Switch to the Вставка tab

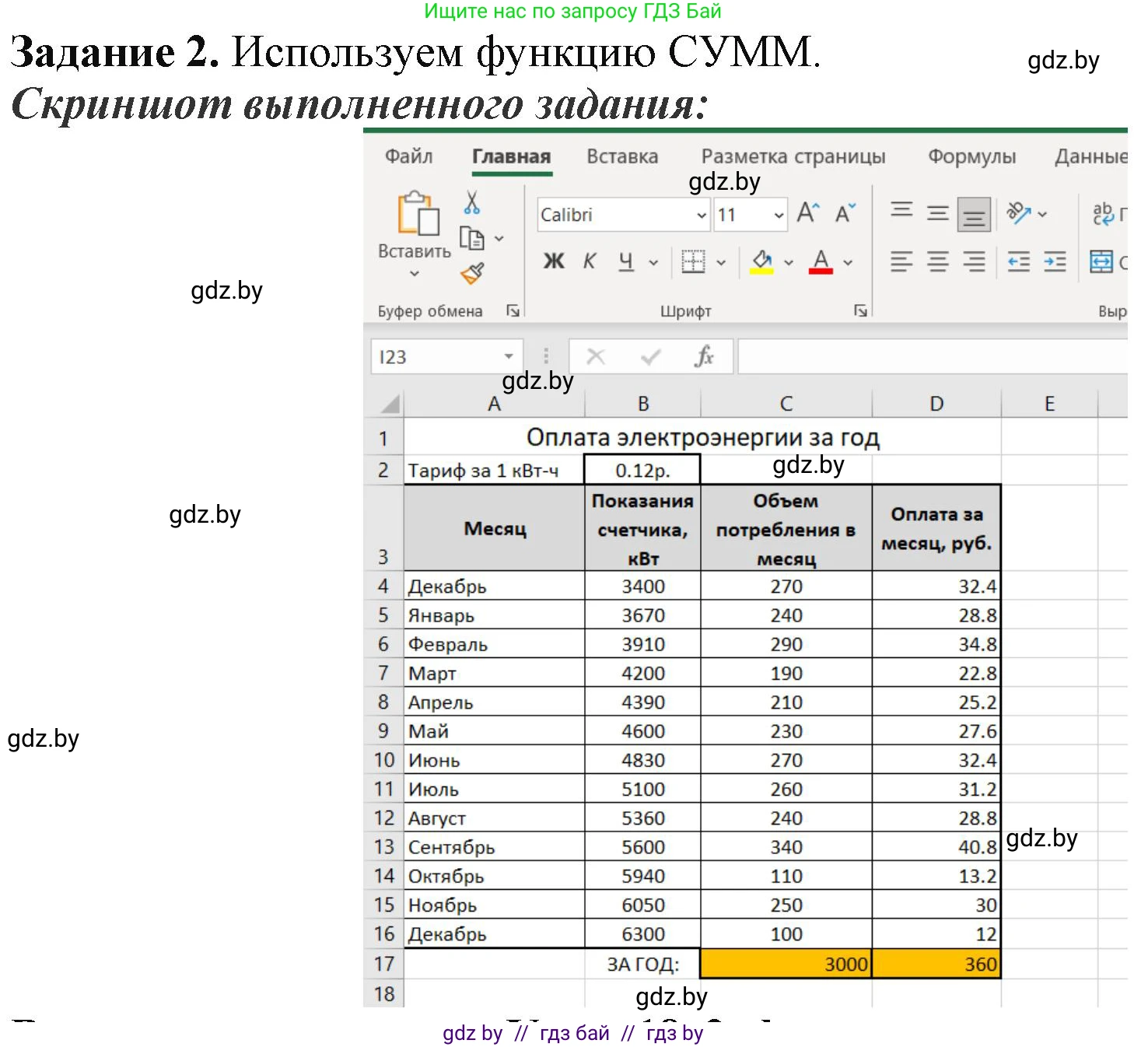tap(622, 156)
